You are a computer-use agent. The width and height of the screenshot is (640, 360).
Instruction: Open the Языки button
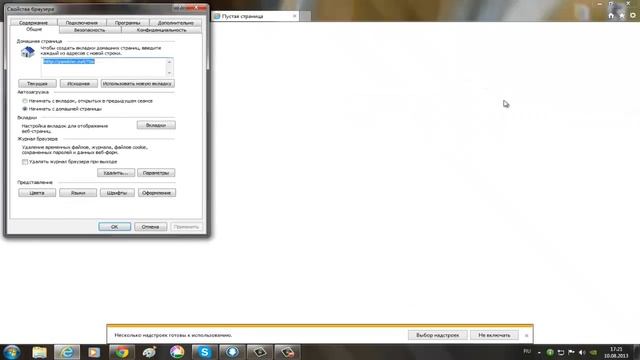(x=78, y=193)
